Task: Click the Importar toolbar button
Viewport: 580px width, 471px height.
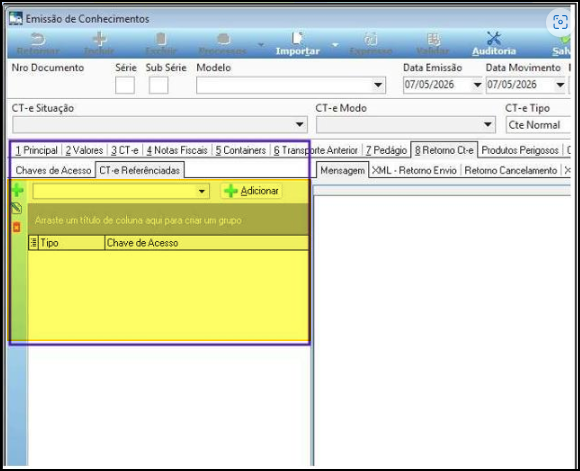Action: pyautogui.click(x=297, y=44)
